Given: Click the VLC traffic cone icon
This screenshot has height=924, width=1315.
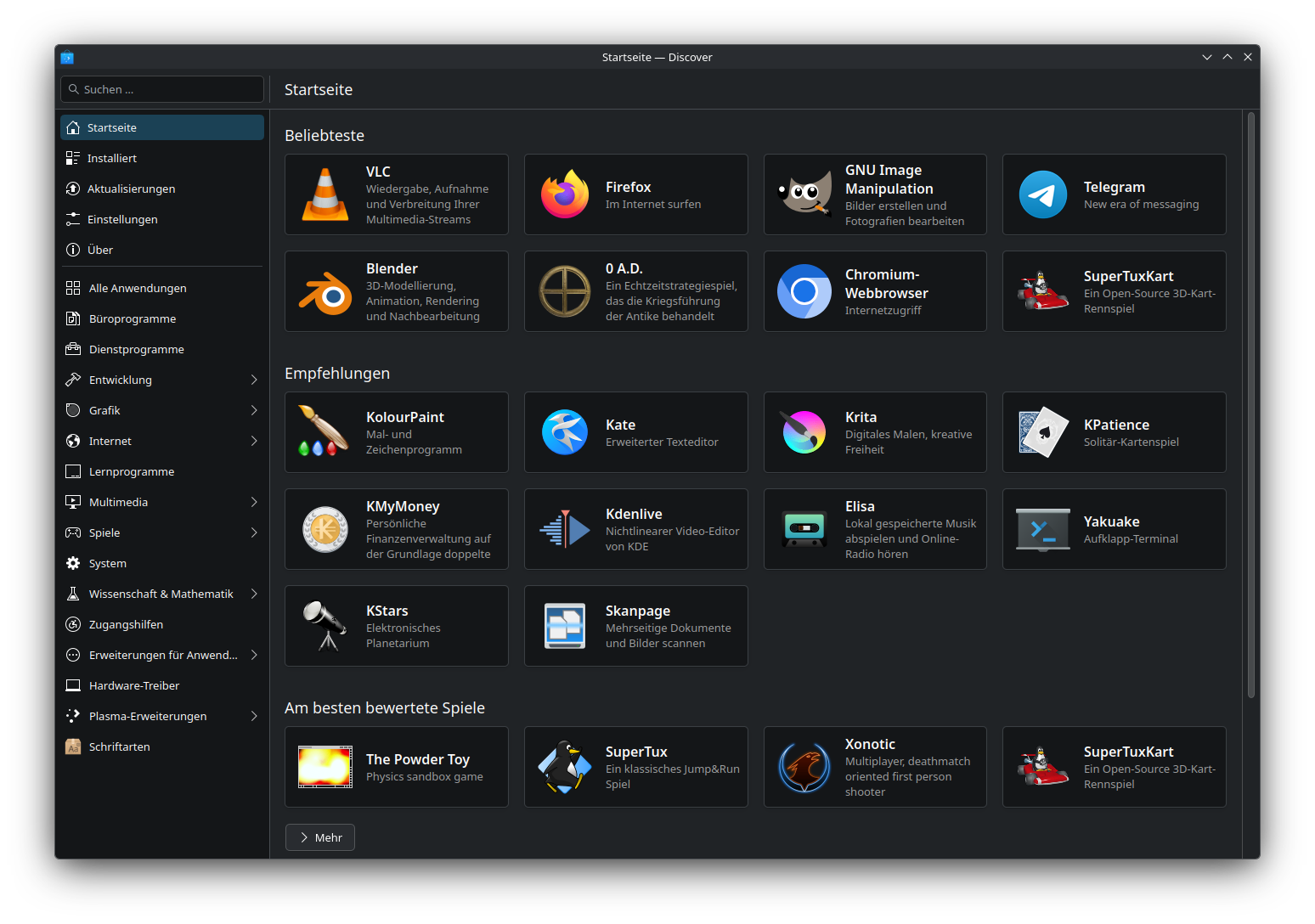Looking at the screenshot, I should point(325,194).
